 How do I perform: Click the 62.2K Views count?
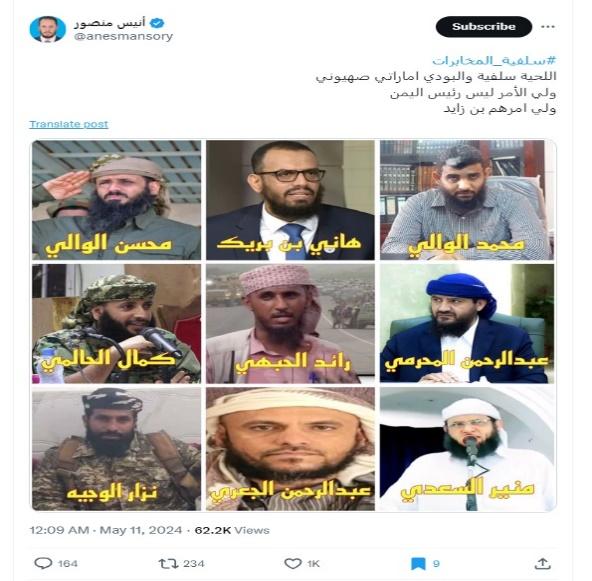tap(232, 530)
